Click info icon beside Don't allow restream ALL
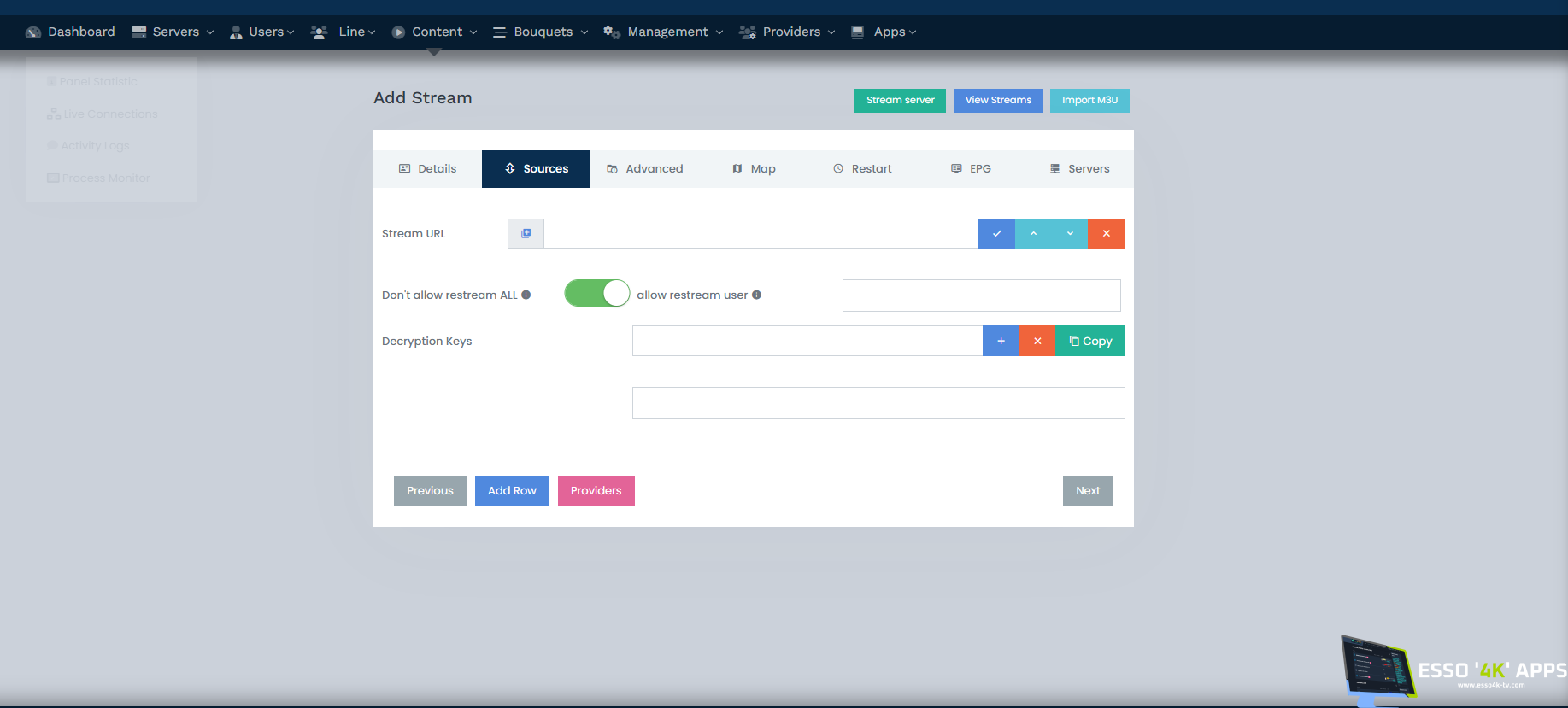The width and height of the screenshot is (1568, 708). [526, 295]
